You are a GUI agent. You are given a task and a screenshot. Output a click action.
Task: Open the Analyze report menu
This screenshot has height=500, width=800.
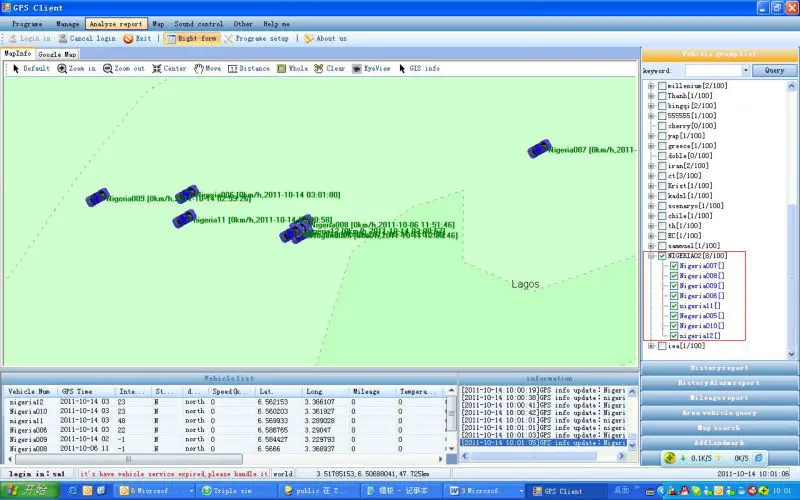click(116, 24)
